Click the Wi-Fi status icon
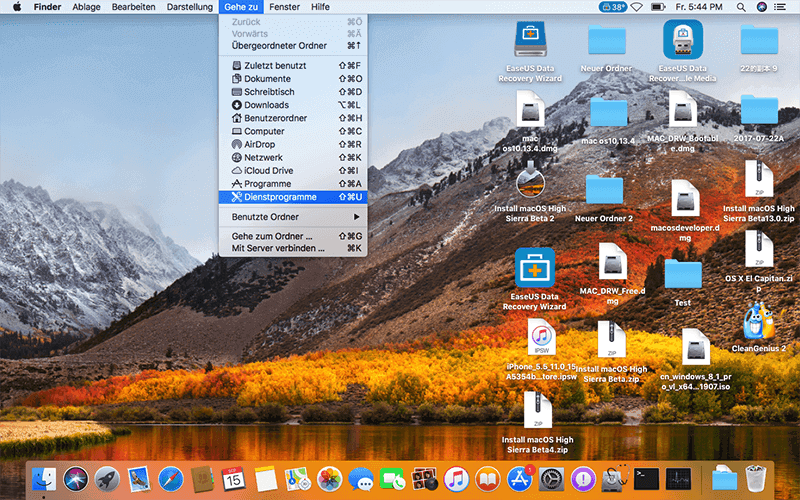 tap(636, 7)
